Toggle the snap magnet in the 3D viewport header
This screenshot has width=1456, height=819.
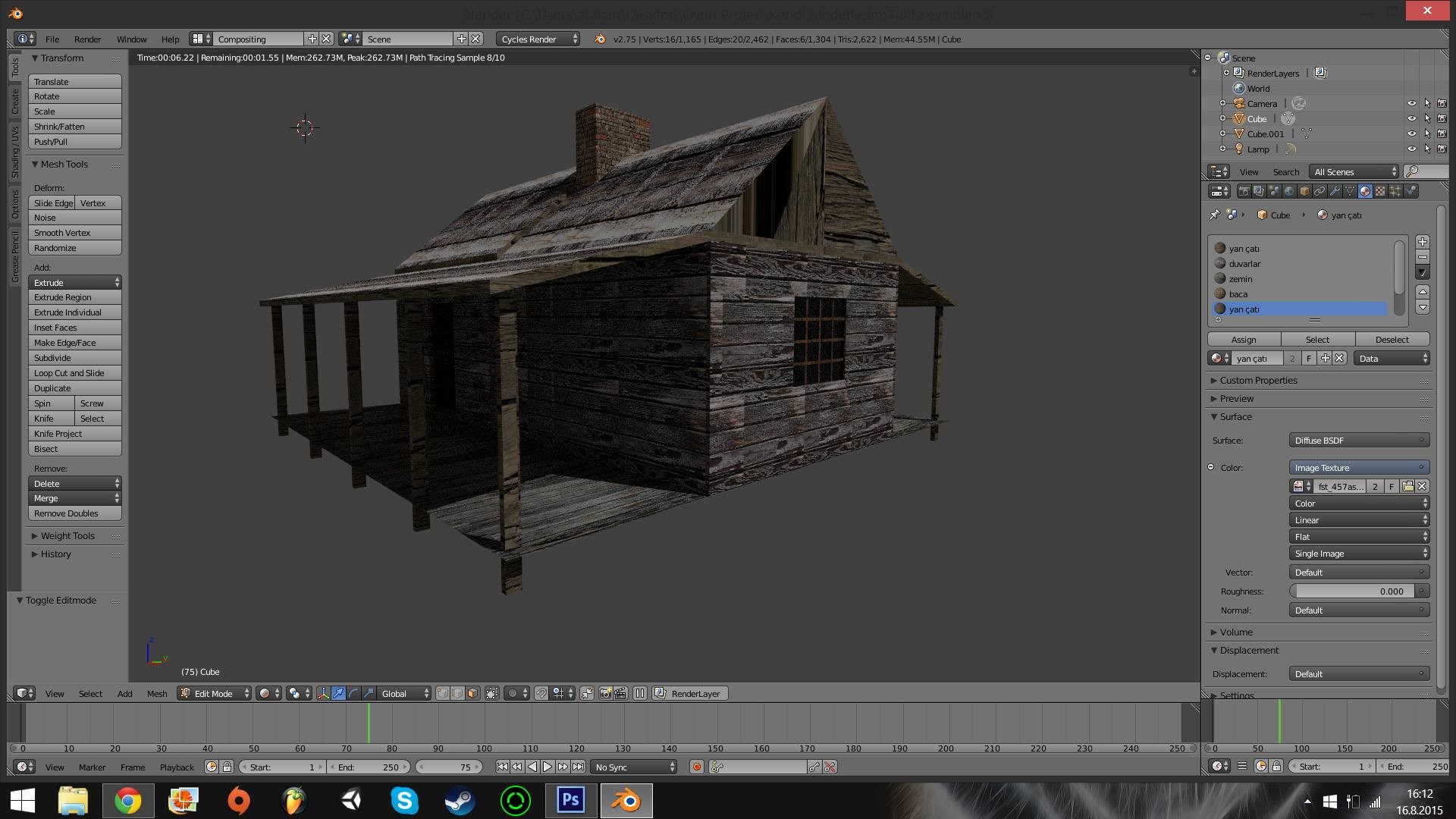pyautogui.click(x=541, y=693)
